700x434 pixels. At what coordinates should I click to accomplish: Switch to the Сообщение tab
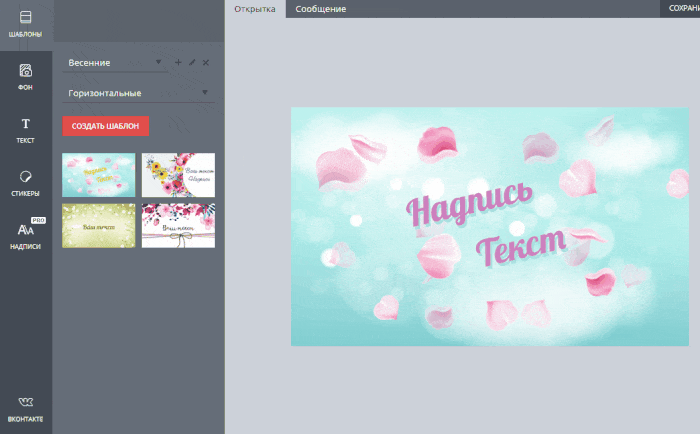click(321, 9)
